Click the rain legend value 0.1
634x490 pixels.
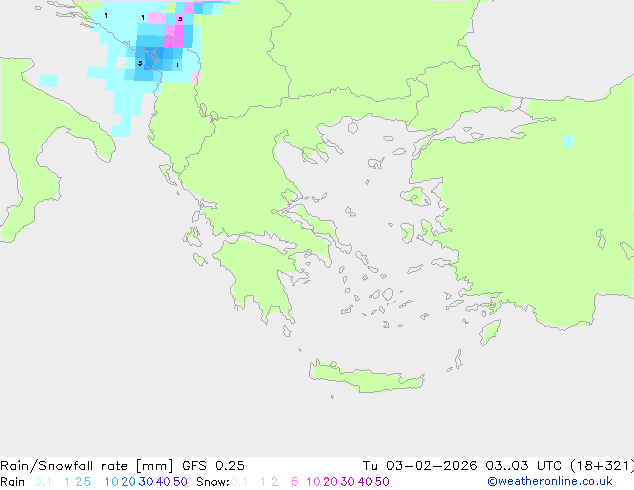pos(43,482)
